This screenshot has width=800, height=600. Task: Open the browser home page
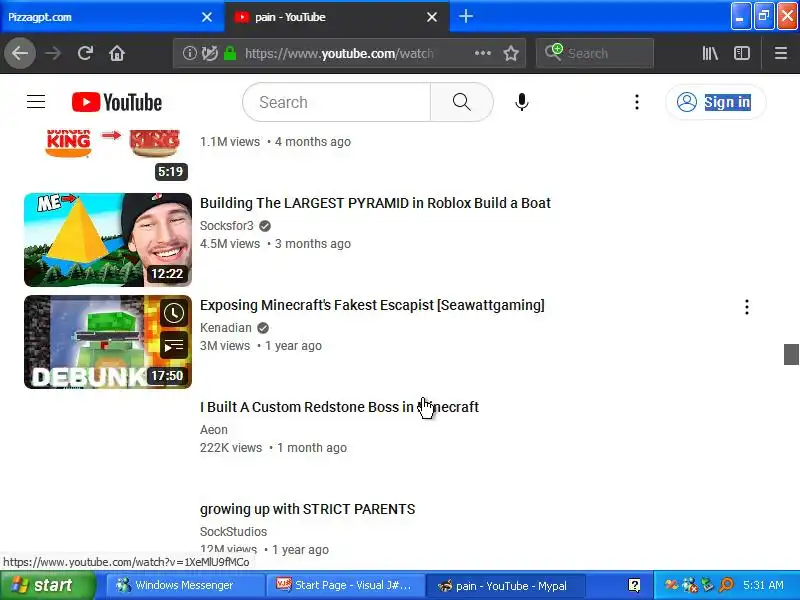pyautogui.click(x=117, y=53)
